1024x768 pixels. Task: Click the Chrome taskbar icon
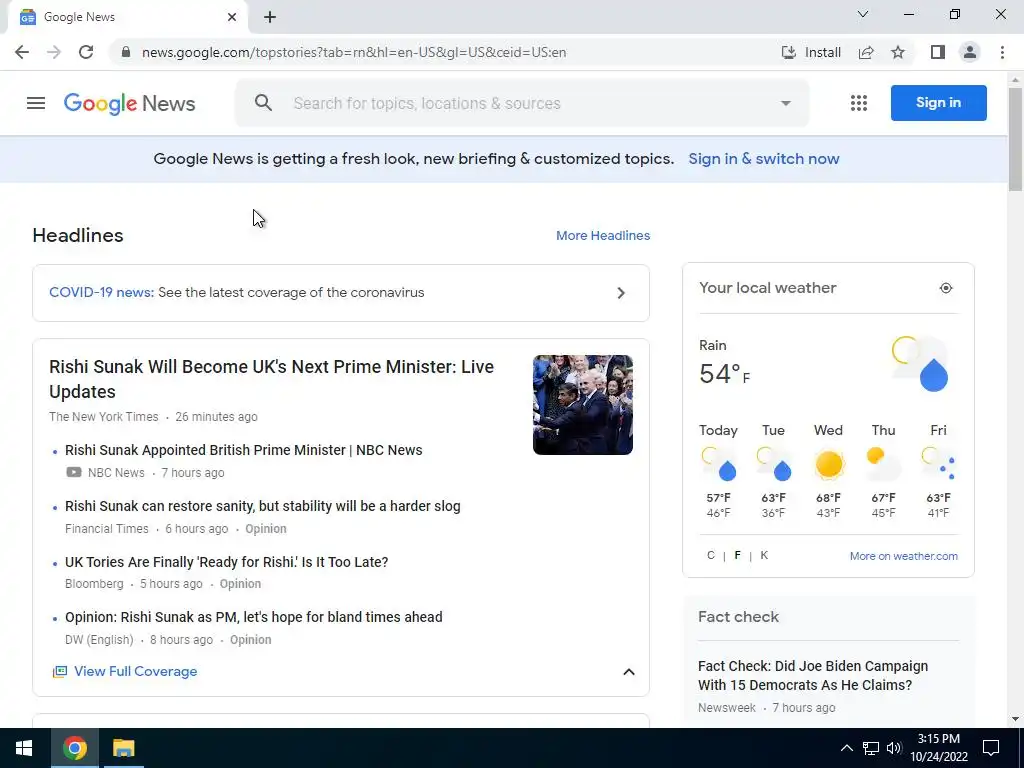click(x=74, y=748)
